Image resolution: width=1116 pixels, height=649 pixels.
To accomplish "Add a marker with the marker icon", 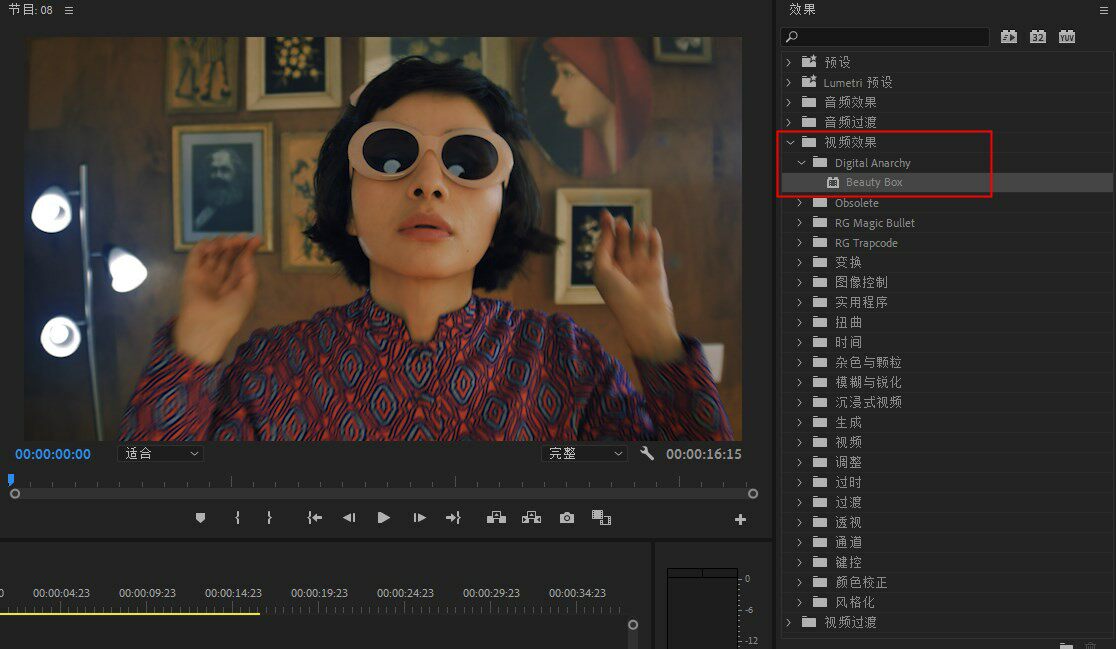I will pyautogui.click(x=200, y=518).
